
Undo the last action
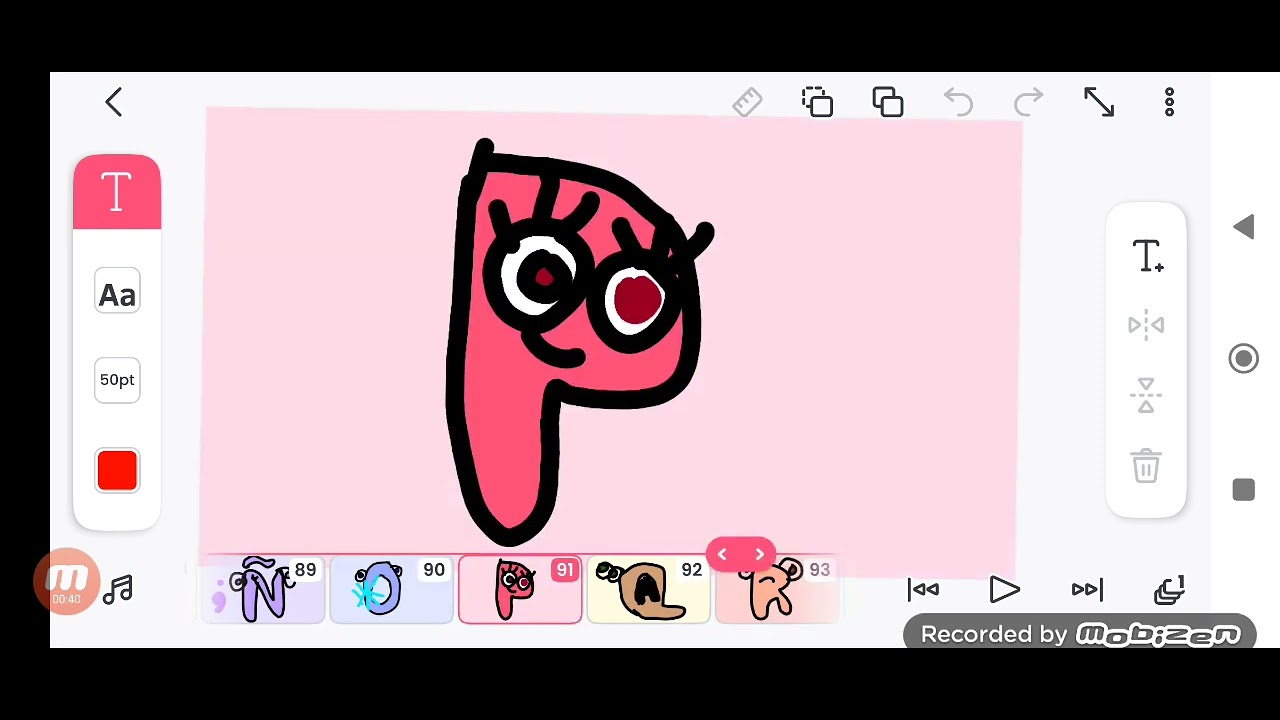(x=958, y=102)
